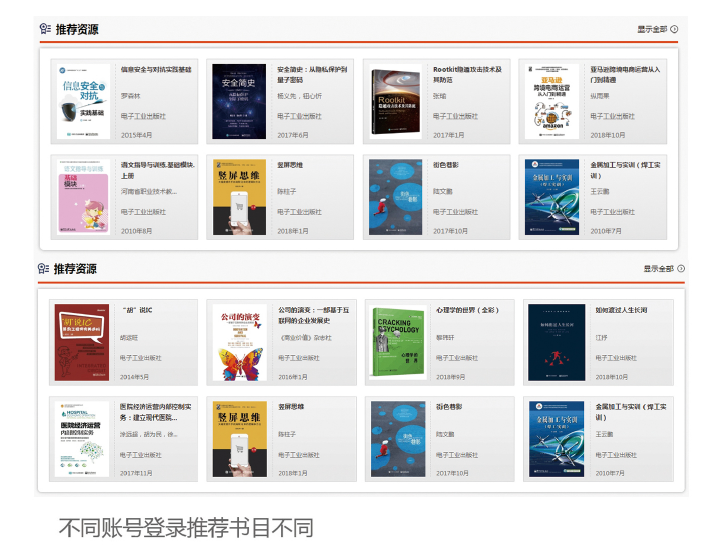Click the date 2010年8月
Image resolution: width=705 pixels, height=553 pixels.
pyautogui.click(x=136, y=231)
